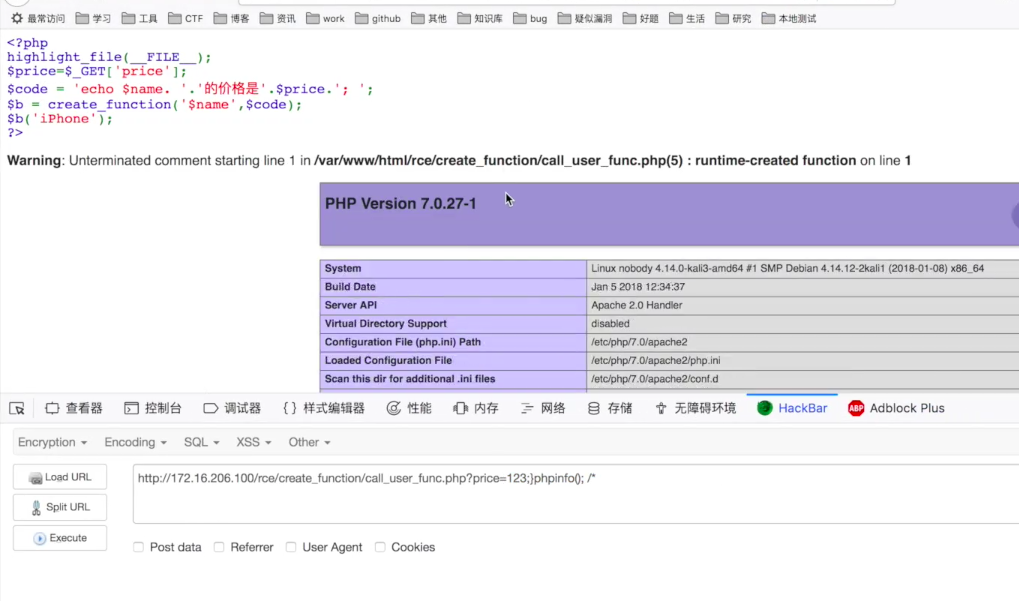Open the bug bookmark folder

[530, 18]
